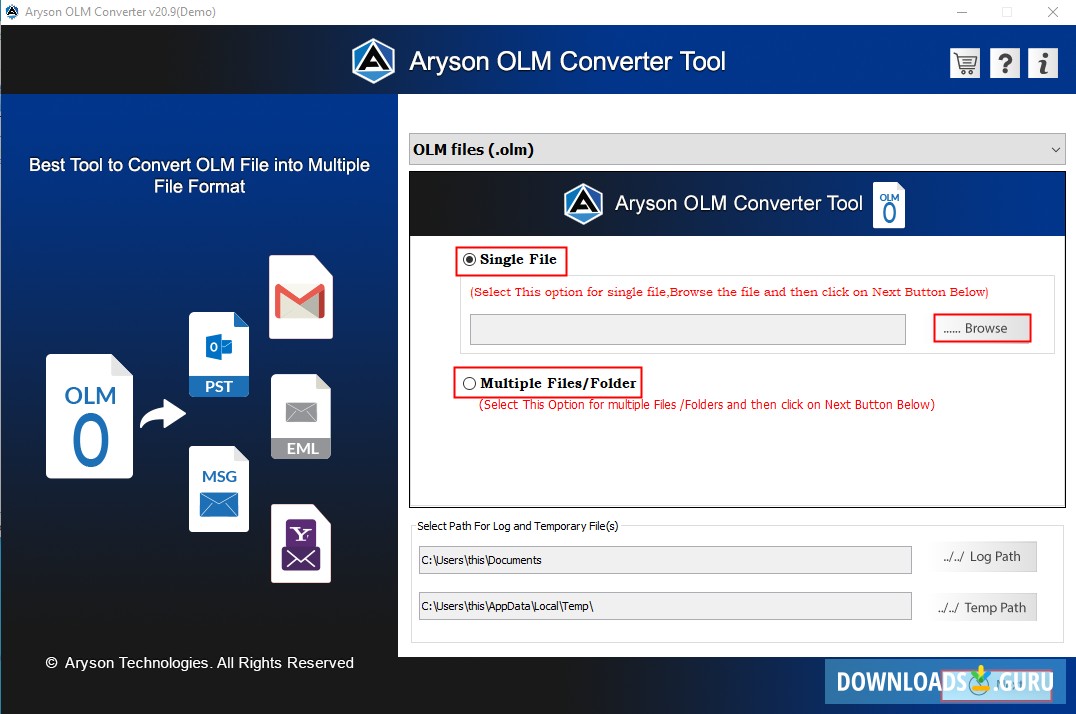The image size is (1076, 714).
Task: Click the Documents log path field
Action: (663, 560)
